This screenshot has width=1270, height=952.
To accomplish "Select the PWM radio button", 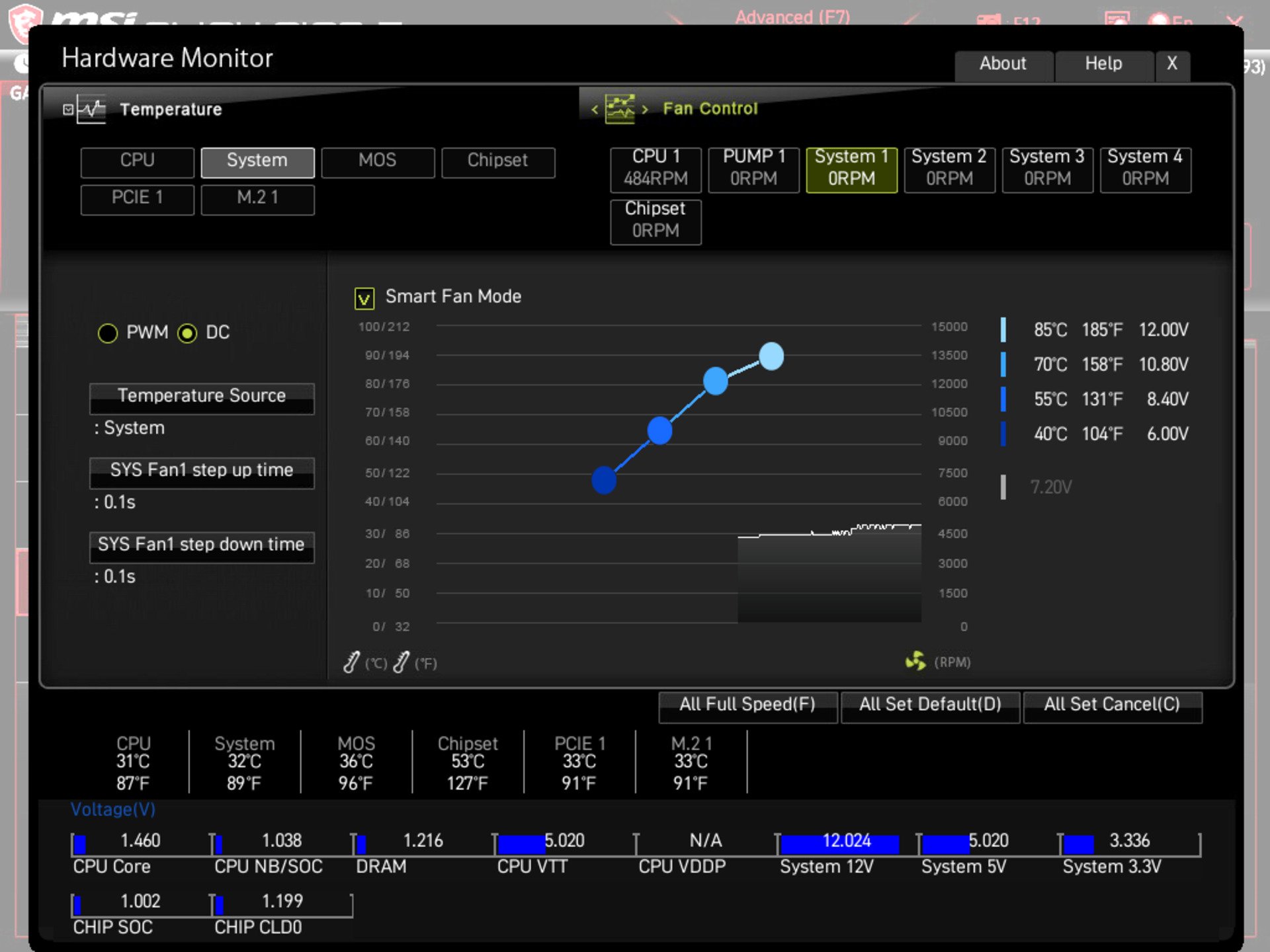I will (108, 333).
